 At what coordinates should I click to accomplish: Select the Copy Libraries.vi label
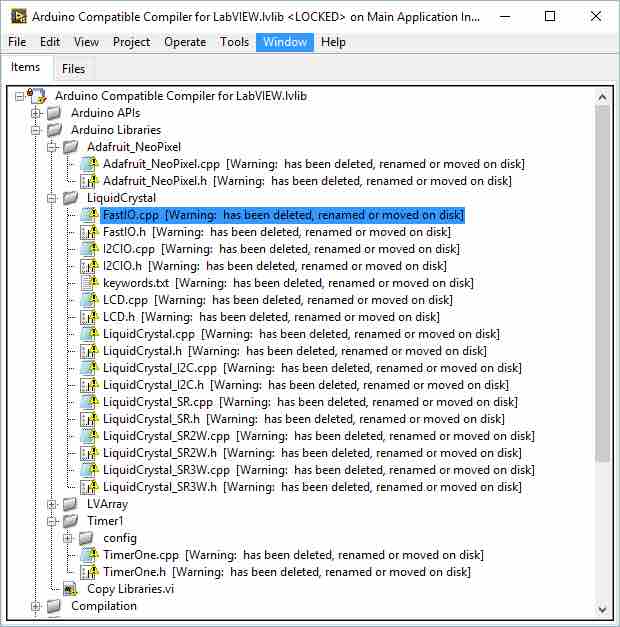[x=130, y=589]
